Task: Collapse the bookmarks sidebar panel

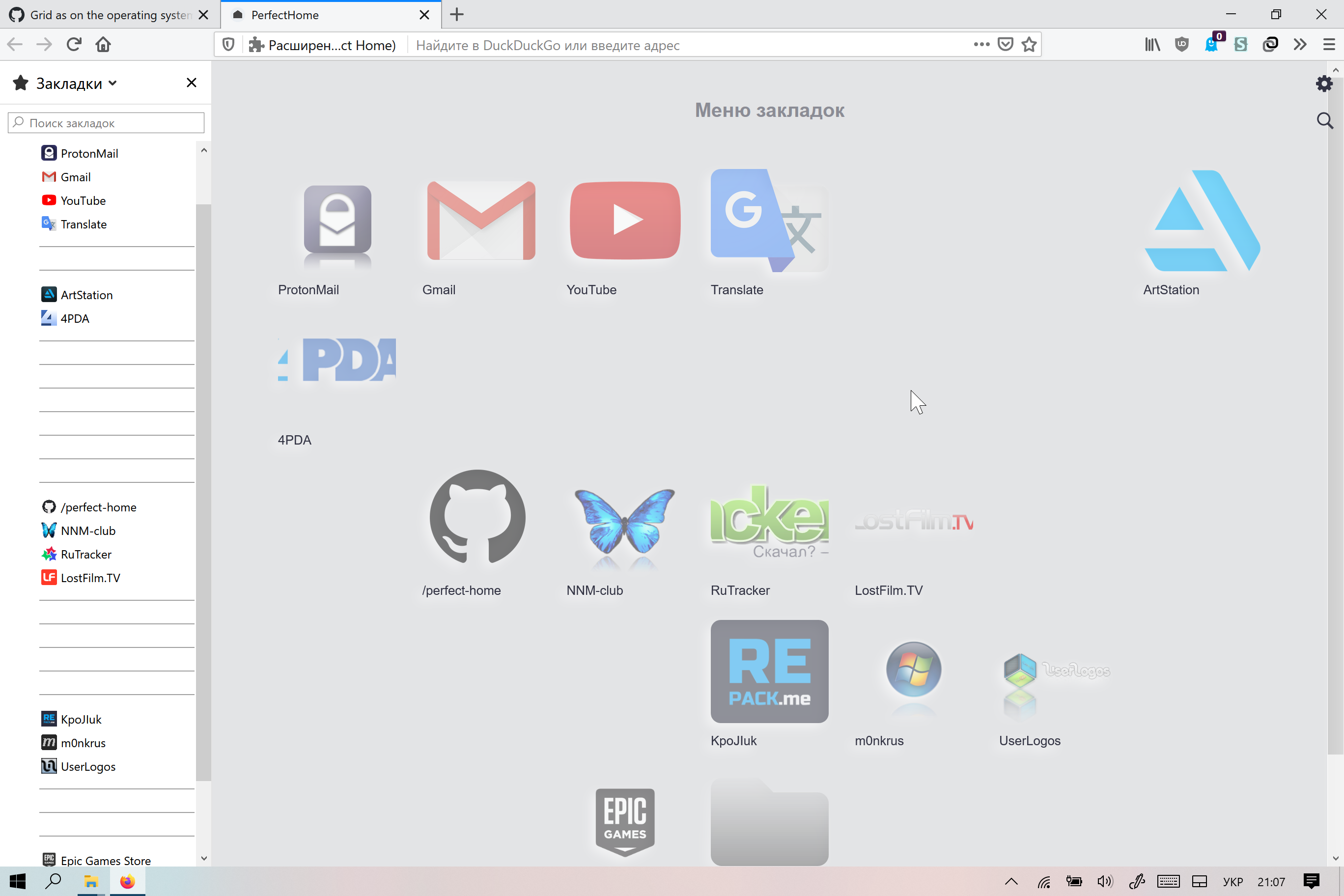Action: pyautogui.click(x=192, y=83)
